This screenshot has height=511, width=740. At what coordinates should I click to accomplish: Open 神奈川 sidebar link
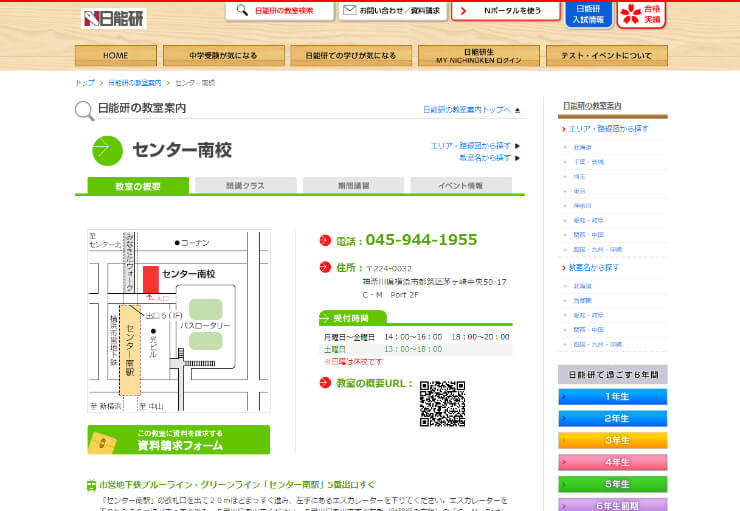[582, 206]
